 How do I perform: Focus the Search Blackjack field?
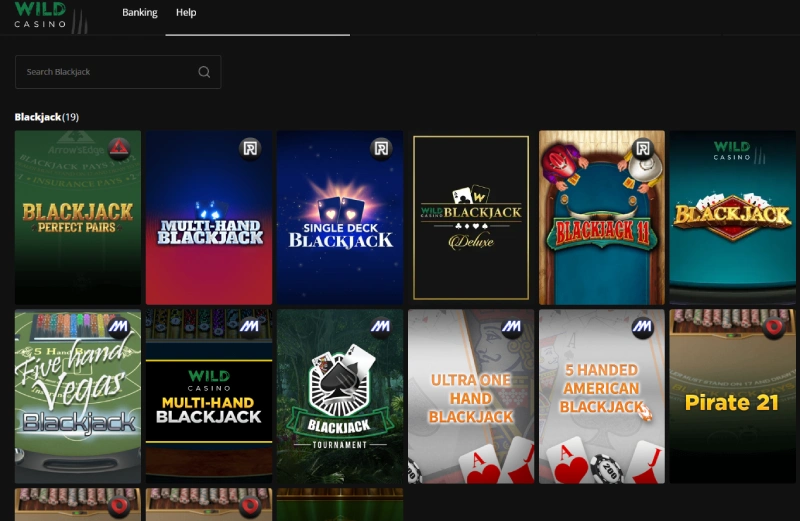(118, 72)
